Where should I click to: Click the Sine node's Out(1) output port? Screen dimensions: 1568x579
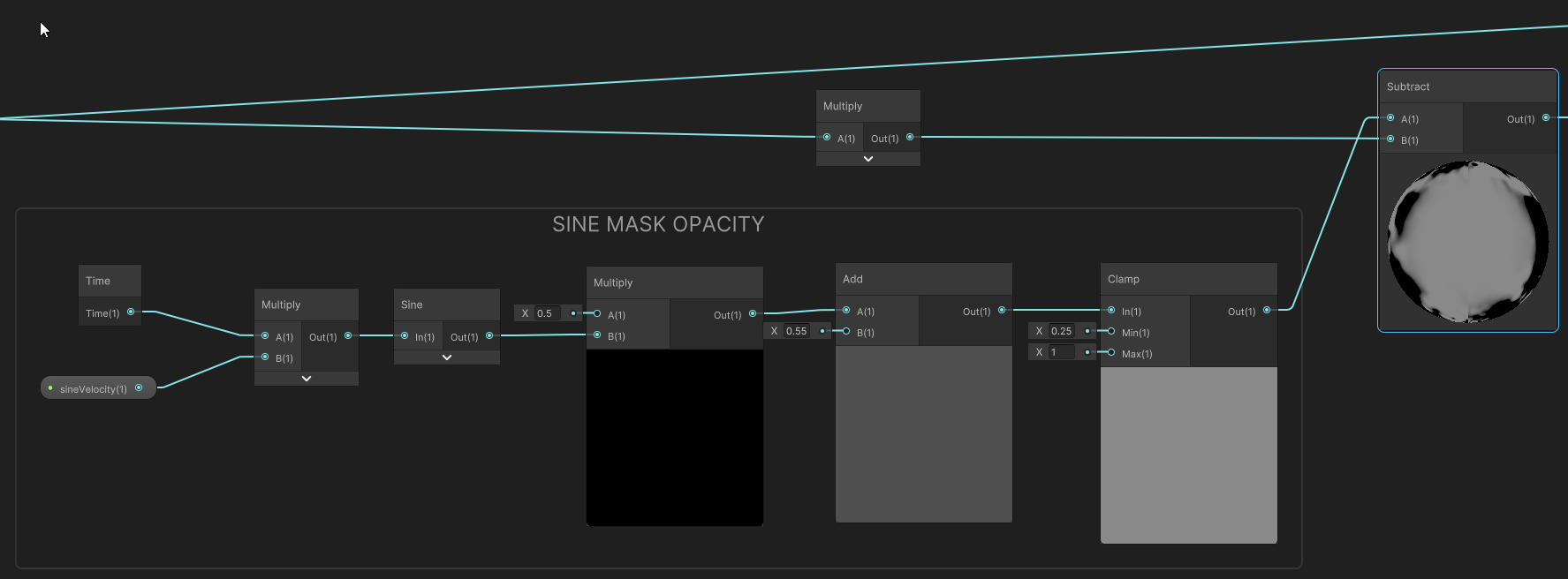(x=489, y=335)
